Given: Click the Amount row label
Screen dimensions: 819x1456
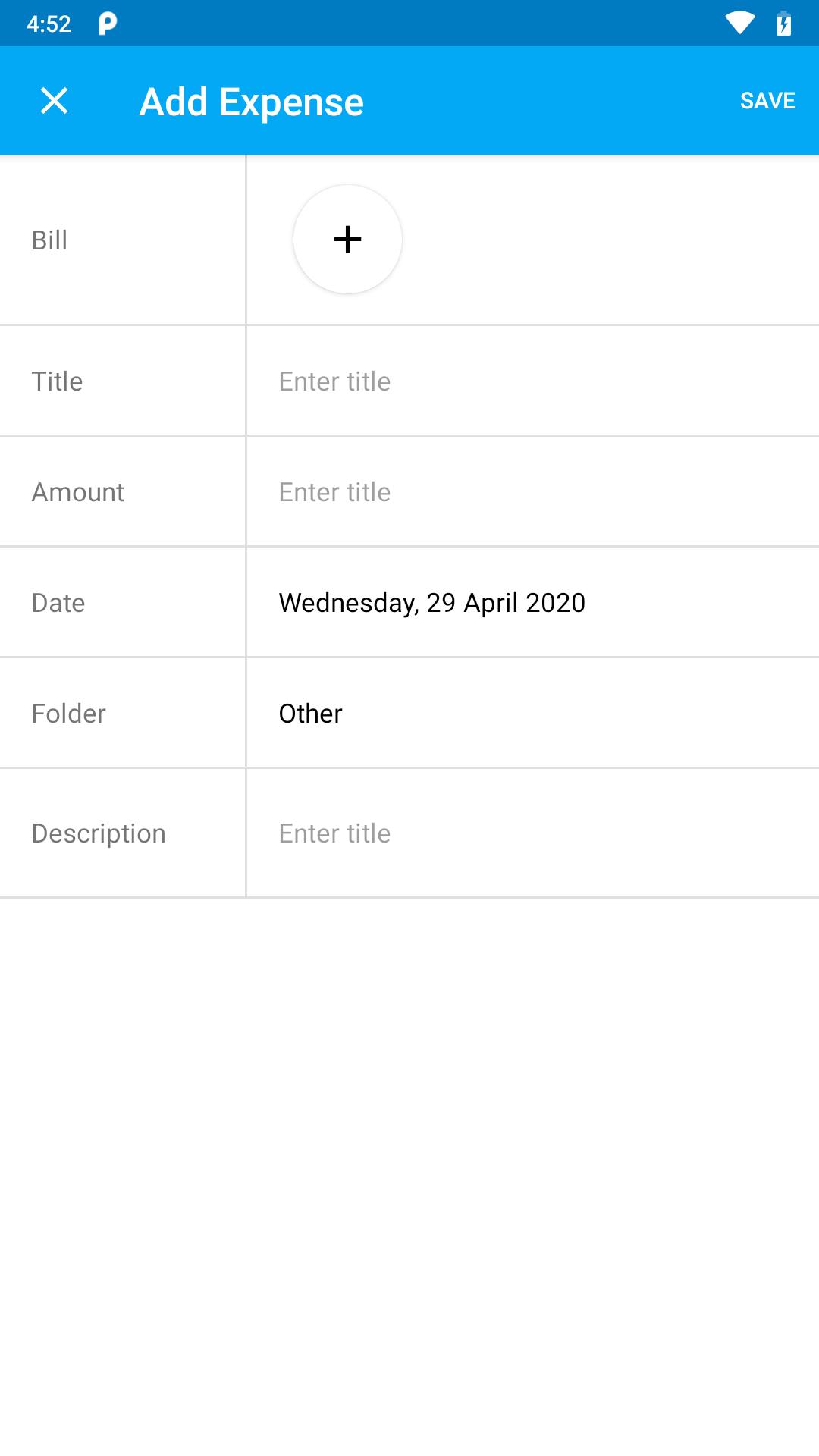Looking at the screenshot, I should point(78,492).
